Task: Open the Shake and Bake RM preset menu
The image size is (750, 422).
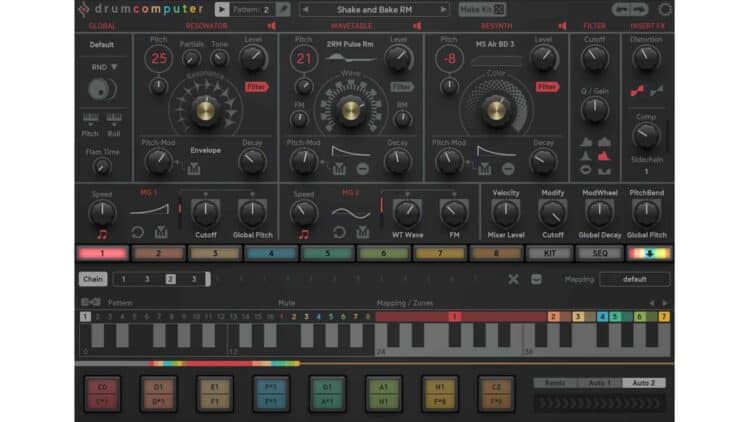Action: pos(375,10)
